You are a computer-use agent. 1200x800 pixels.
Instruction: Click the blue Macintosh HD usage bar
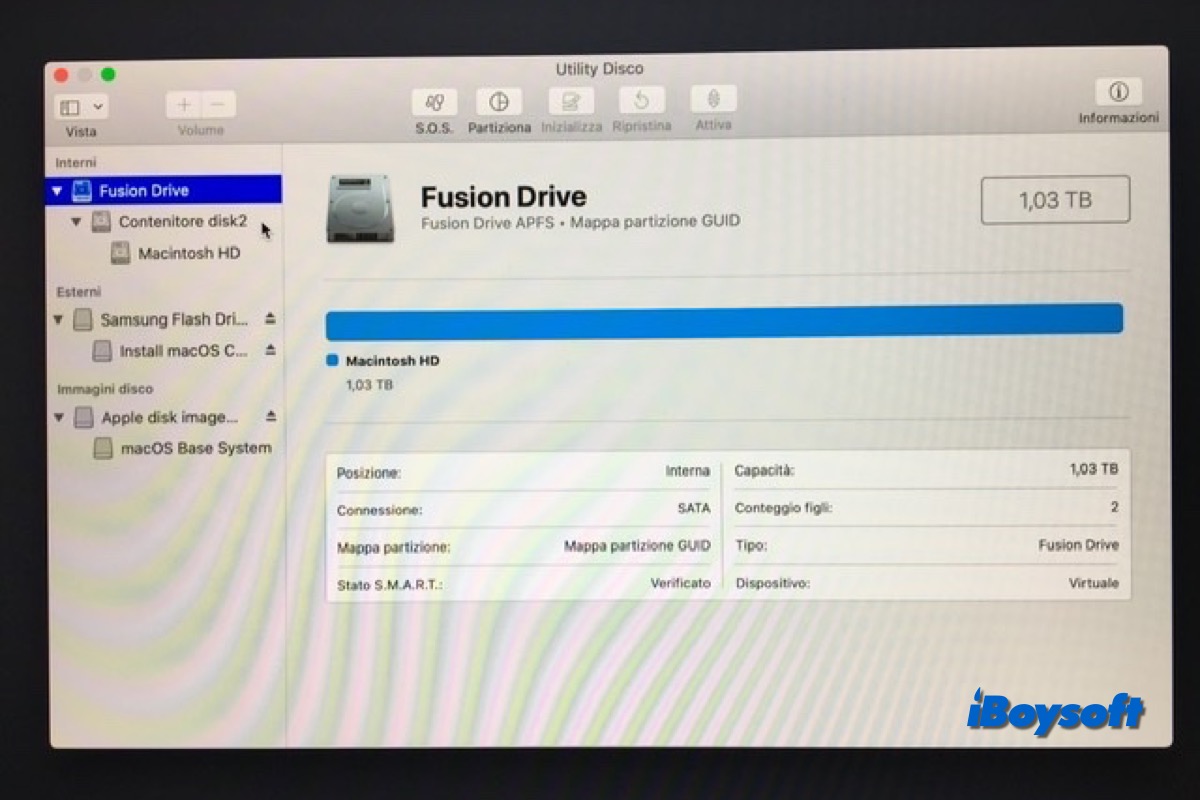pos(724,319)
